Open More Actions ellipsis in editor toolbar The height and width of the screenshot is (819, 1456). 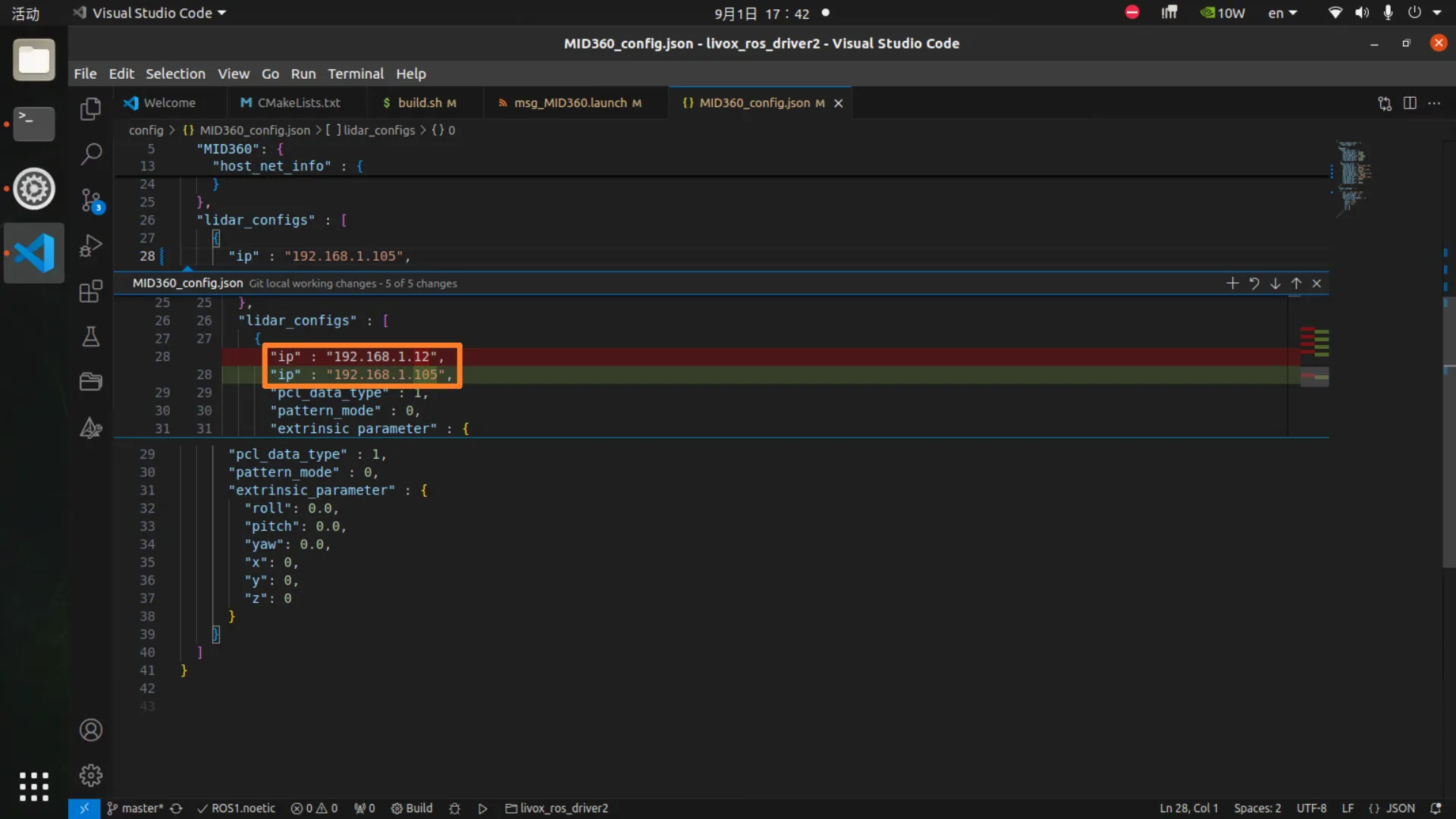(1434, 103)
